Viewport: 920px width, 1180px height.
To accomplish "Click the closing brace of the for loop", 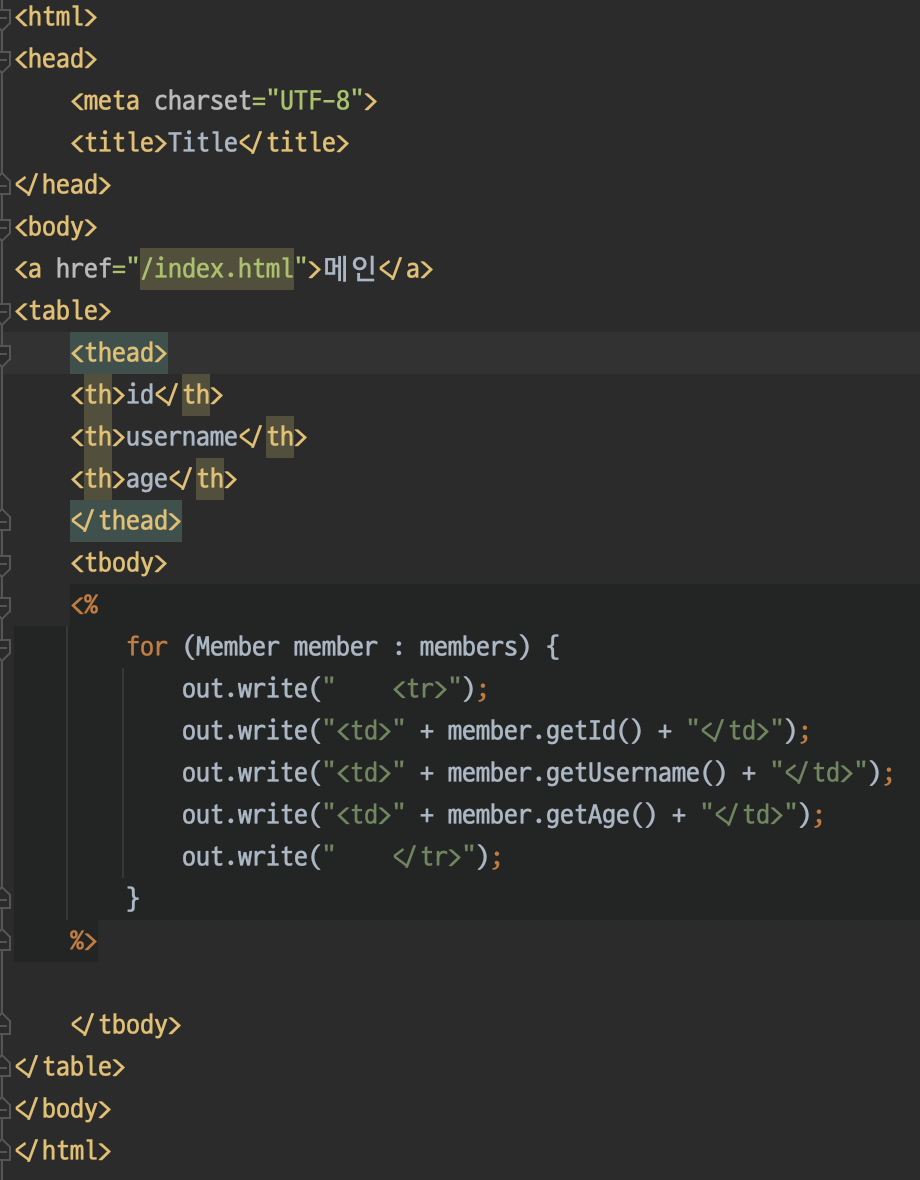I will click(133, 899).
